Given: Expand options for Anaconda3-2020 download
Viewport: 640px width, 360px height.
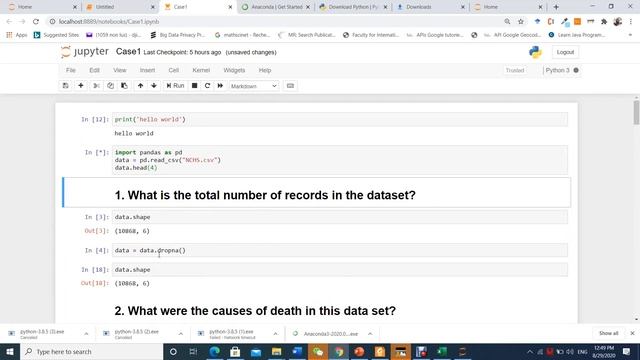Looking at the screenshot, I should [x=370, y=334].
